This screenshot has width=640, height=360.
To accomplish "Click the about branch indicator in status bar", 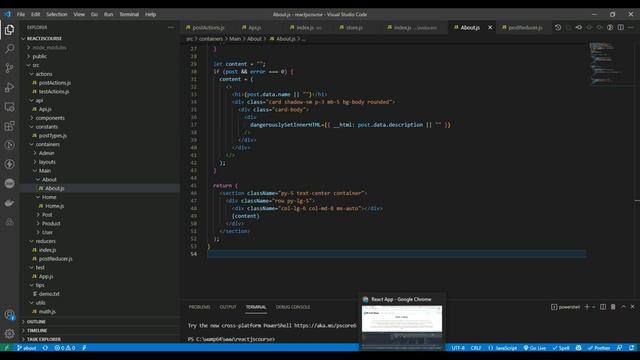I will click(27, 348).
